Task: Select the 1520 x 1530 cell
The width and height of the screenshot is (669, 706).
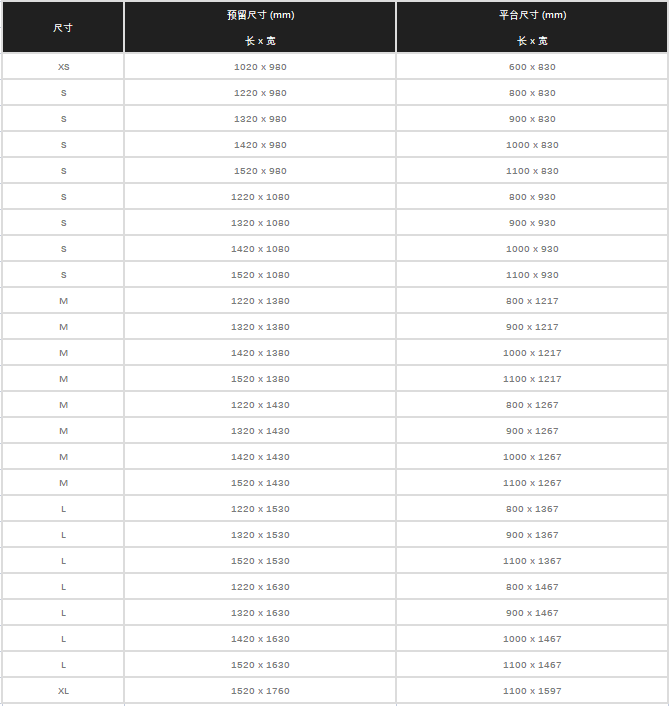Action: [x=260, y=561]
